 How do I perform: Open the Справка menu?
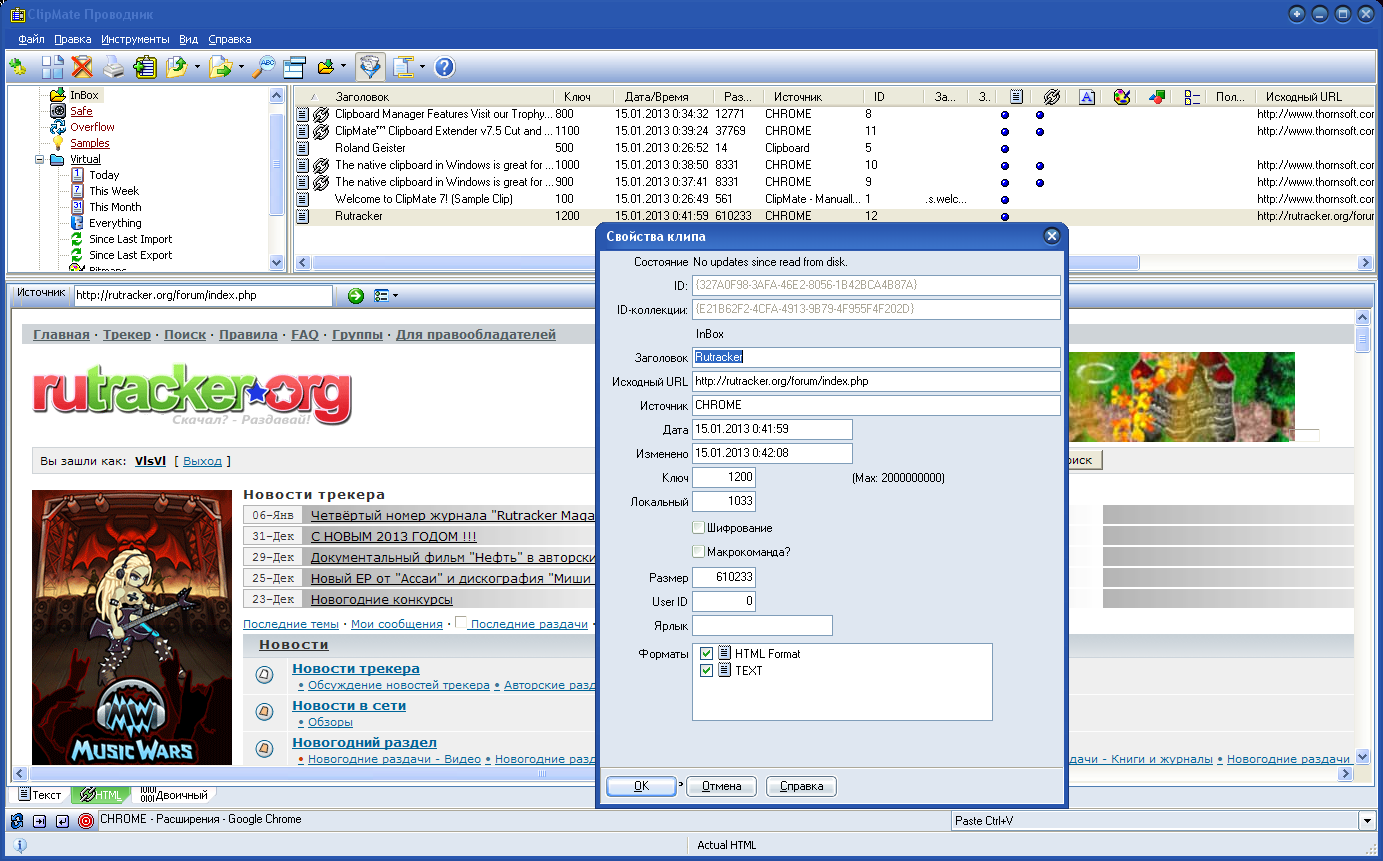pyautogui.click(x=230, y=39)
